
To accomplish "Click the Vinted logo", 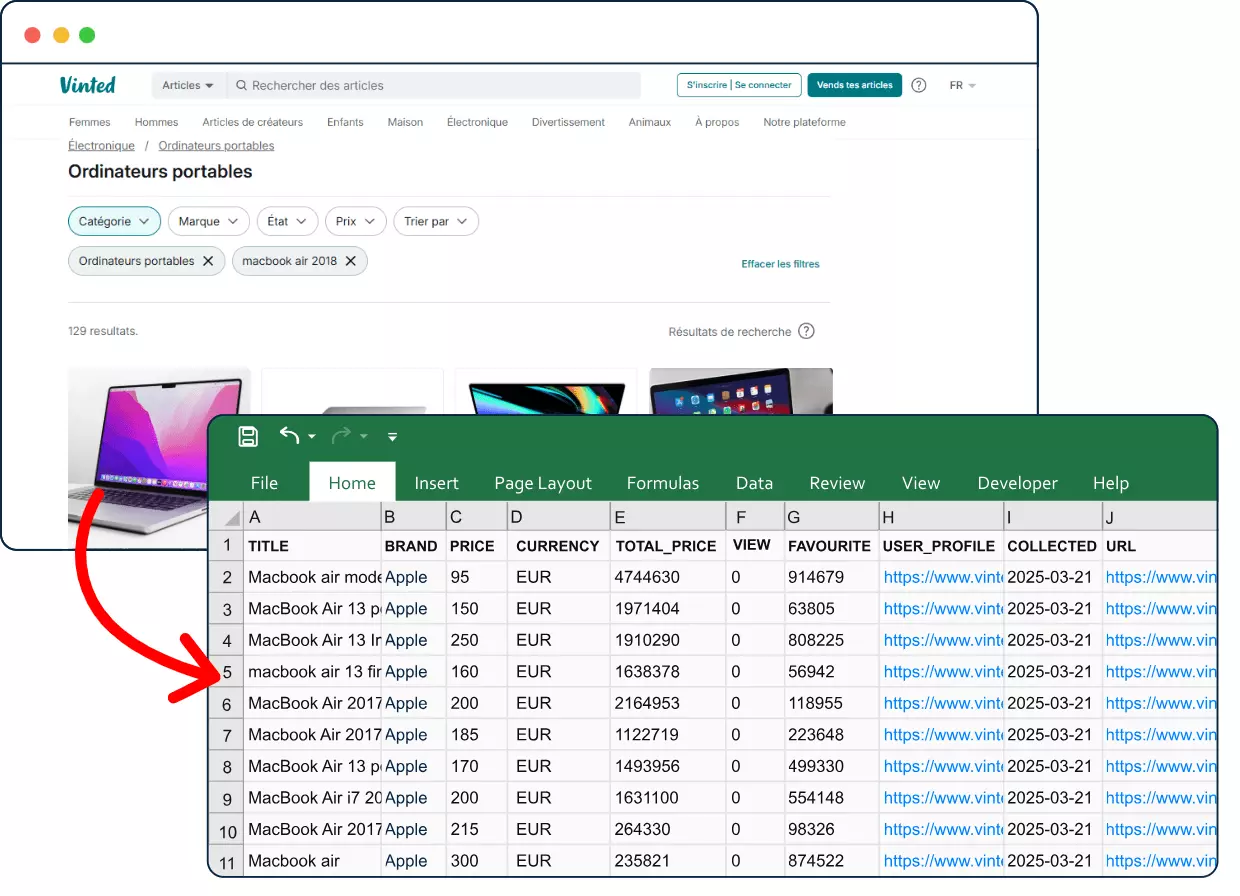I will pyautogui.click(x=88, y=85).
